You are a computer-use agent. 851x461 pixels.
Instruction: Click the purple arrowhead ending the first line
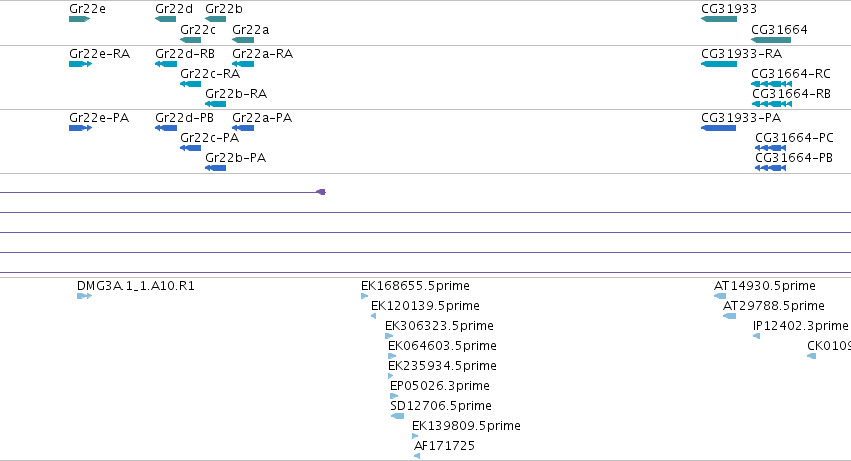pyautogui.click(x=321, y=192)
